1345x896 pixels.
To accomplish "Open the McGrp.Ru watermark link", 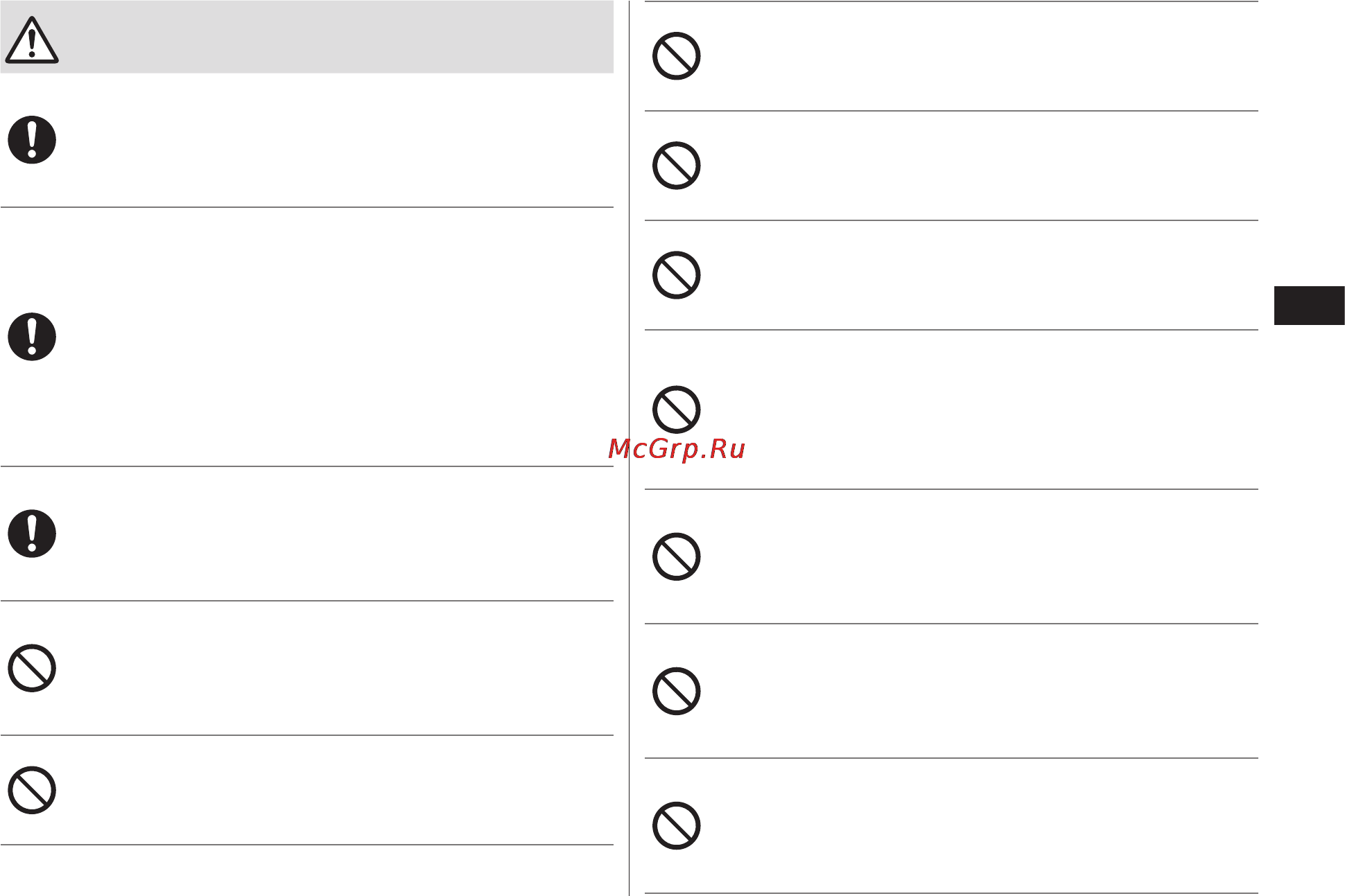I will (x=677, y=449).
